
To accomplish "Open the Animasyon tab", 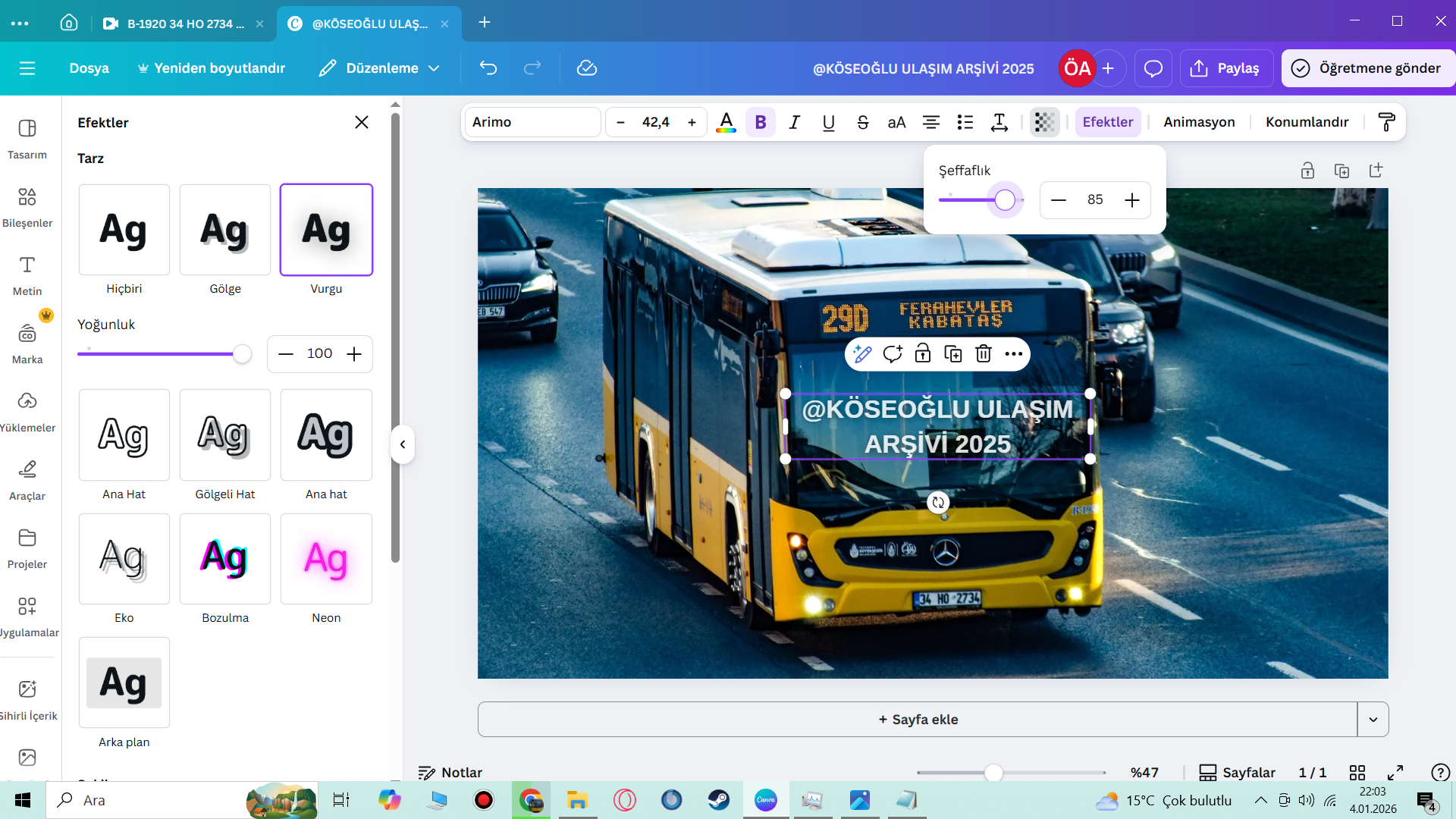I will tap(1199, 122).
